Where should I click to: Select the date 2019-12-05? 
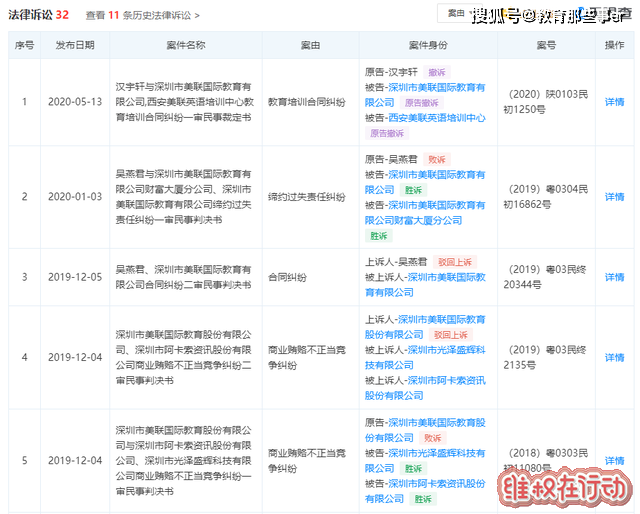75,277
